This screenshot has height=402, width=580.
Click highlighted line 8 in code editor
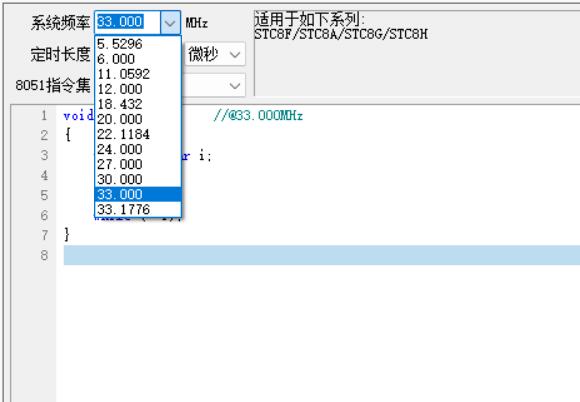coord(322,255)
